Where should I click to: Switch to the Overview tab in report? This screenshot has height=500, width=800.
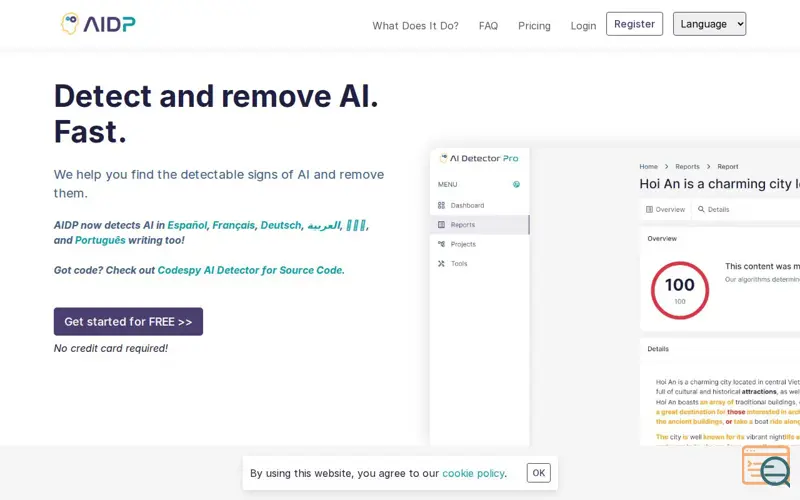pyautogui.click(x=665, y=209)
